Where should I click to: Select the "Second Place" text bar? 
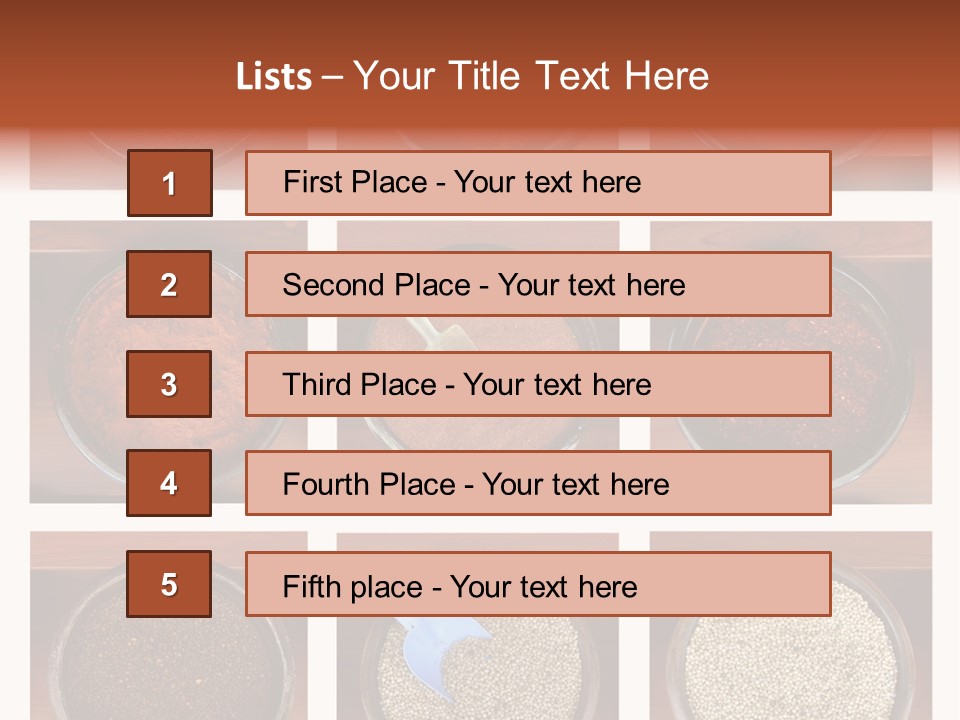[538, 284]
